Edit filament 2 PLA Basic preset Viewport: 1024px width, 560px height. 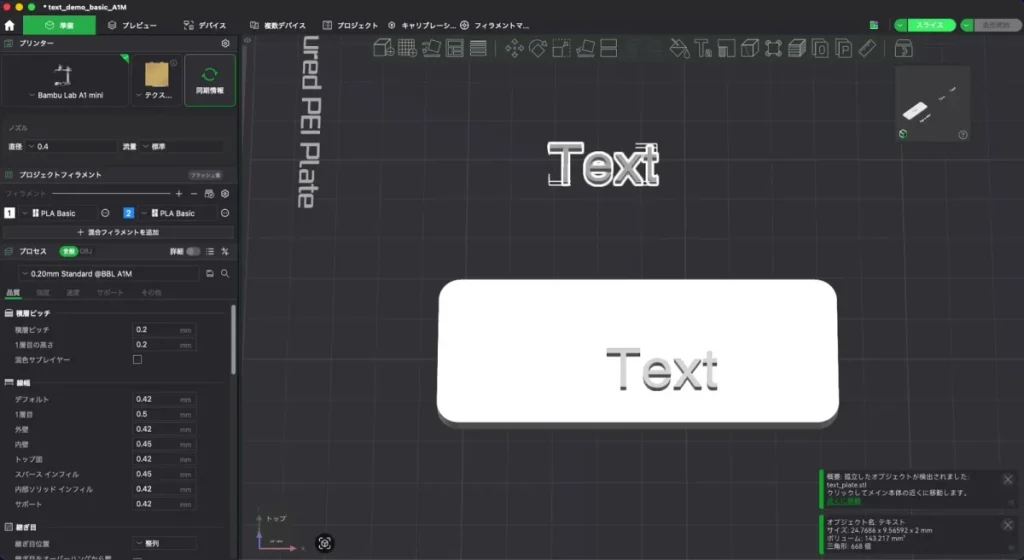(x=225, y=213)
